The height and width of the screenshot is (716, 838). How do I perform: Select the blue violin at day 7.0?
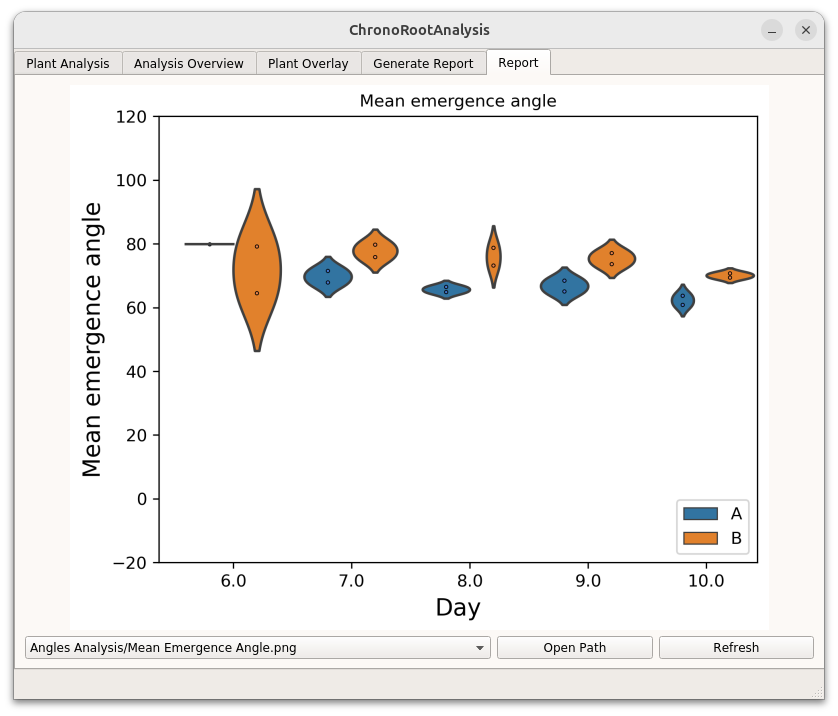(328, 277)
